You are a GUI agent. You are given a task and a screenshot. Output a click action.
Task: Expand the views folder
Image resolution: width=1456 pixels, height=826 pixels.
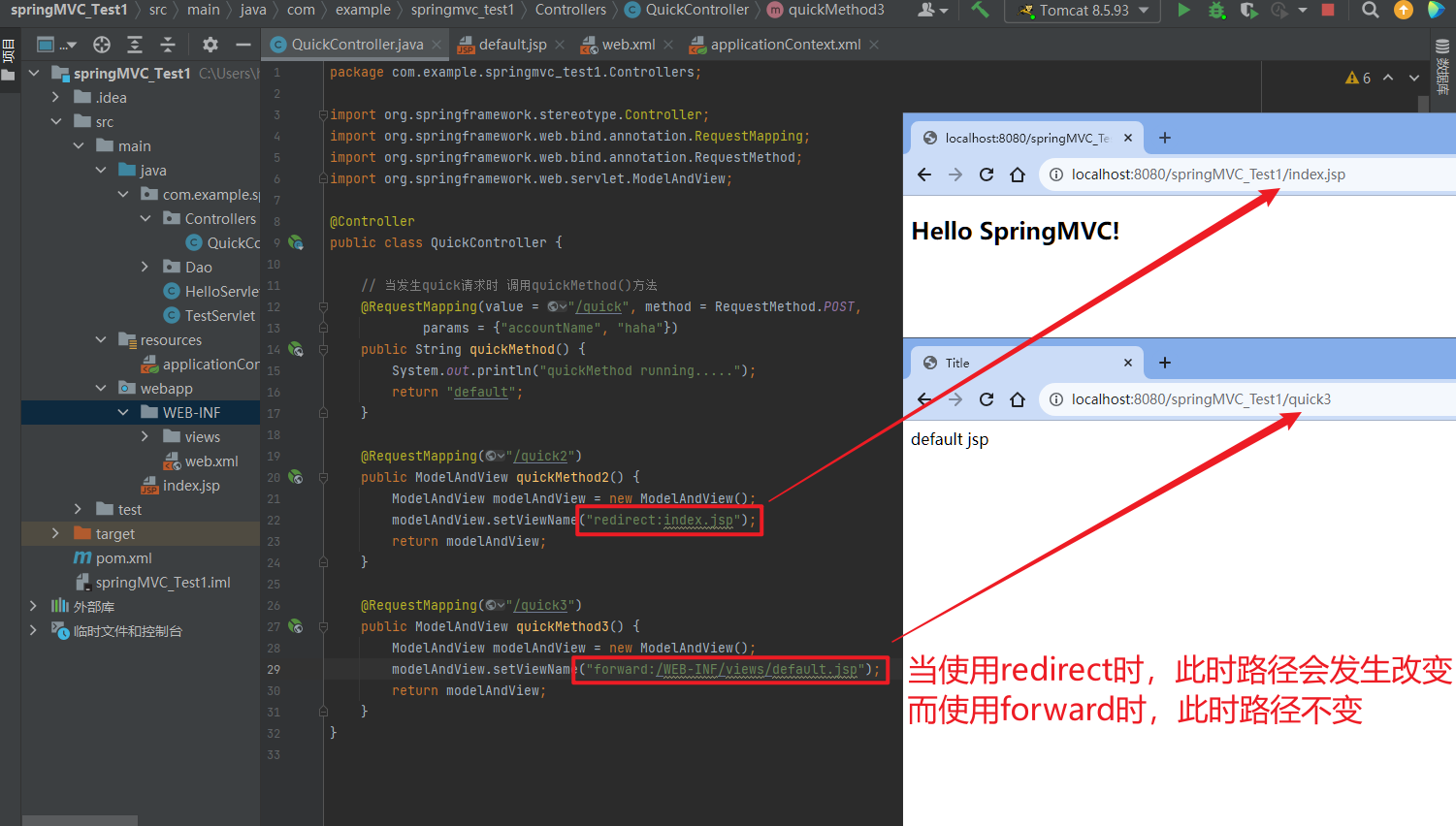pyautogui.click(x=145, y=436)
